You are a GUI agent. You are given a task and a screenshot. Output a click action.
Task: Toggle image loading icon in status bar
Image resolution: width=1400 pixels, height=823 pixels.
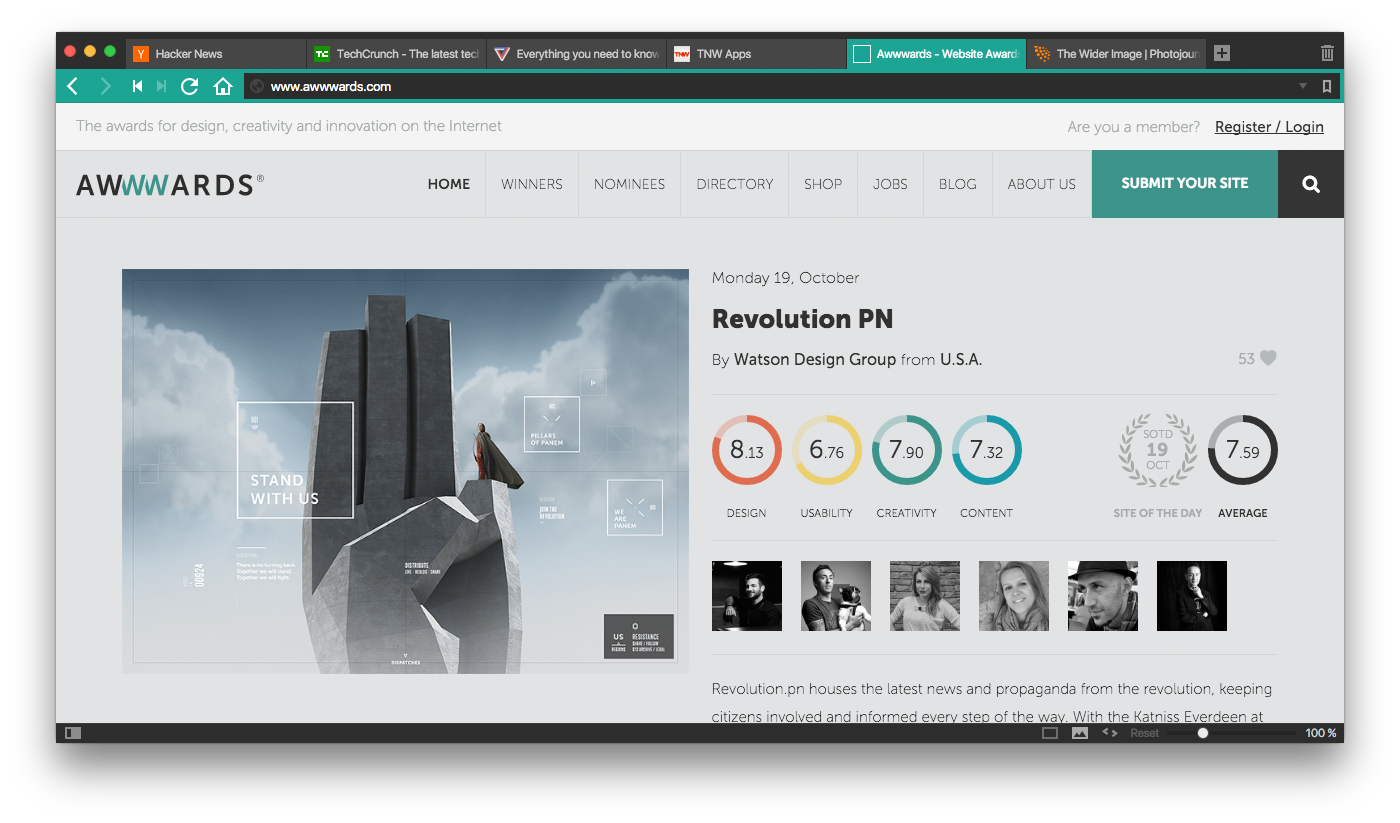[1080, 733]
